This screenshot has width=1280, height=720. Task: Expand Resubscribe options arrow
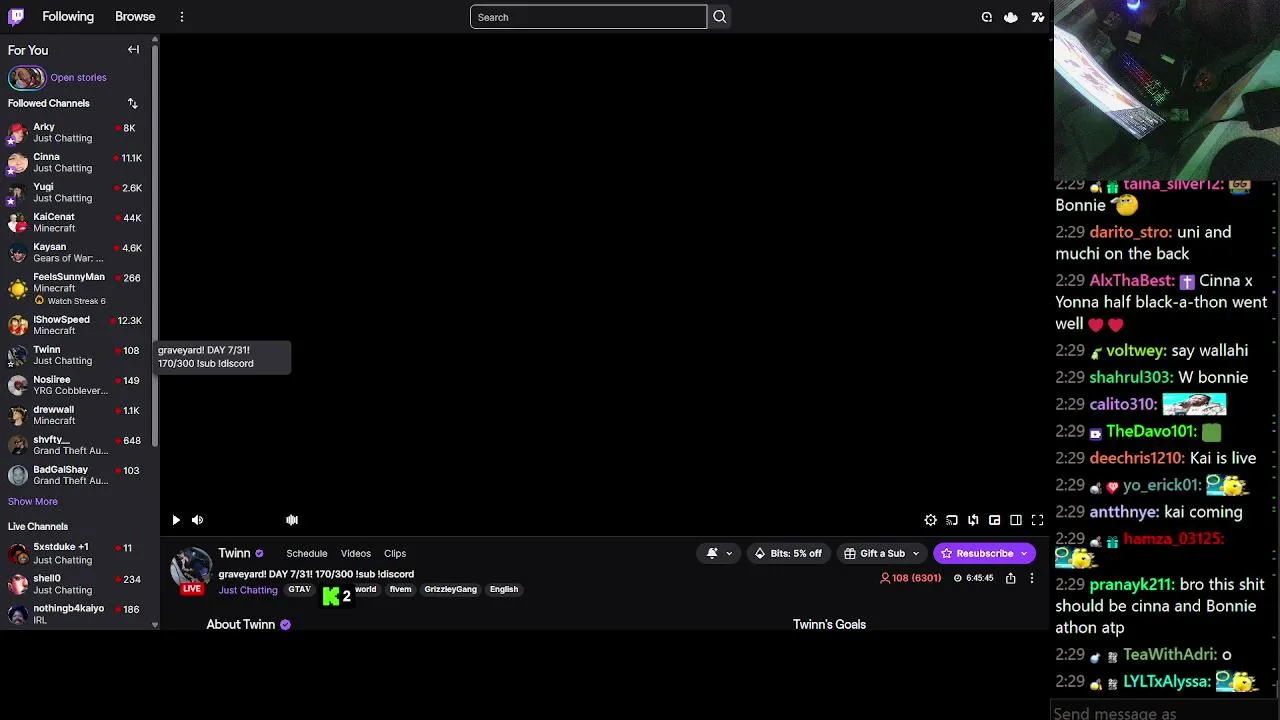[1023, 553]
